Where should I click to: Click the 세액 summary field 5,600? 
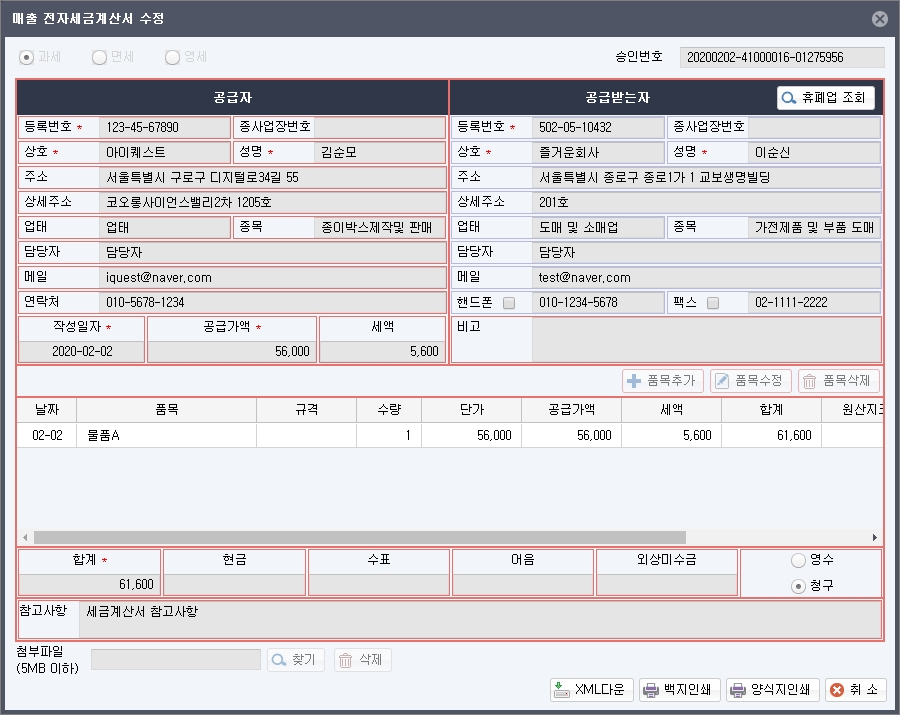tap(382, 352)
